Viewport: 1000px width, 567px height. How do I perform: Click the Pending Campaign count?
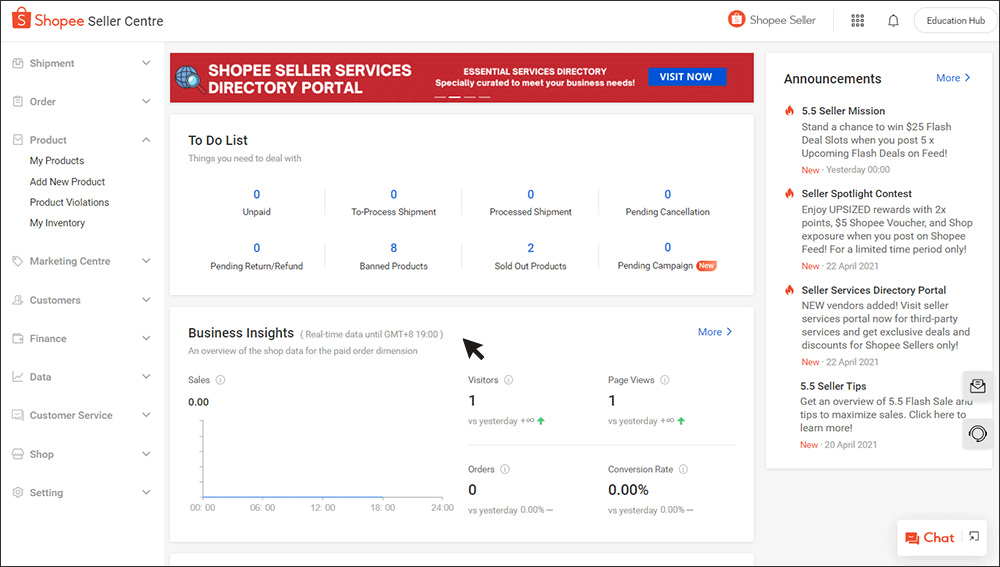point(668,247)
